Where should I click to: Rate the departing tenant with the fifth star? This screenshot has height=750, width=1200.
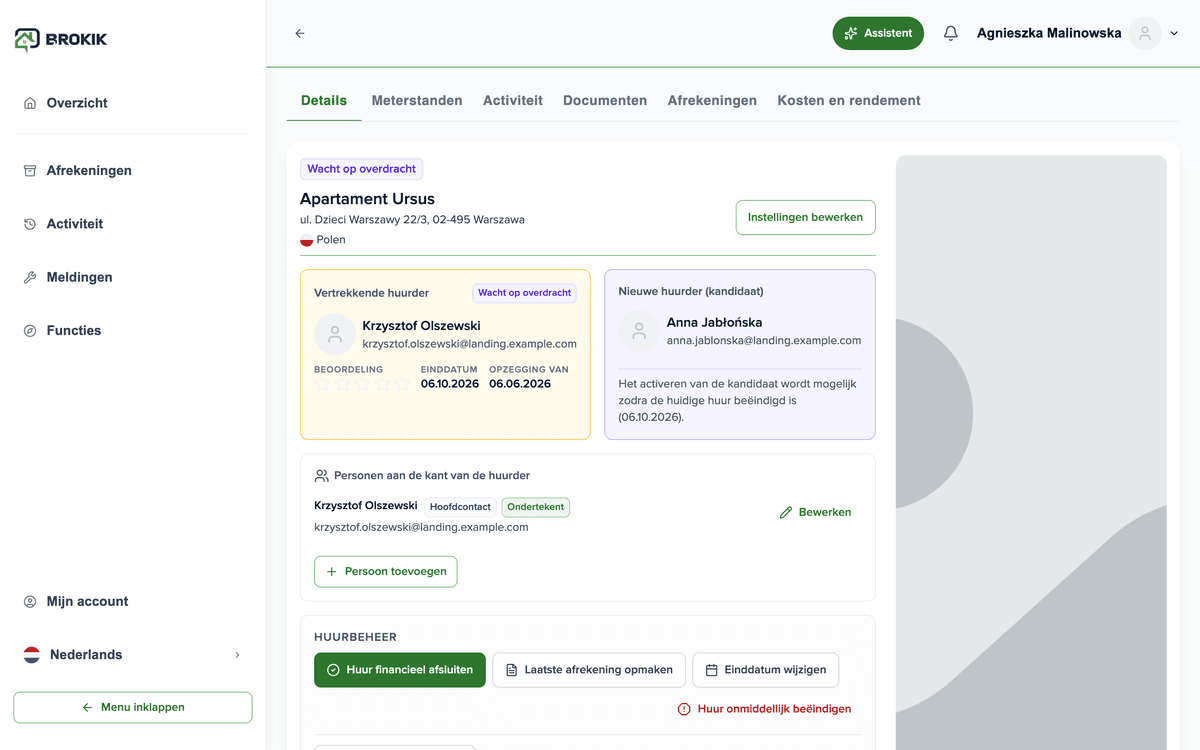pos(402,384)
